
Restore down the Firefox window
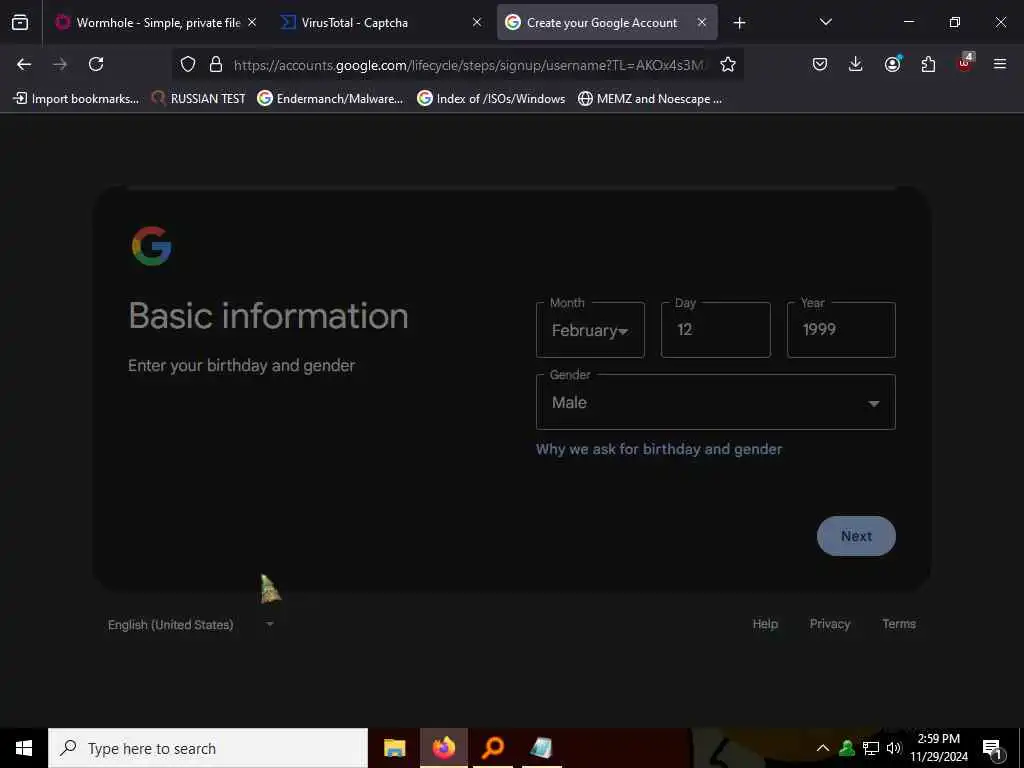954,22
